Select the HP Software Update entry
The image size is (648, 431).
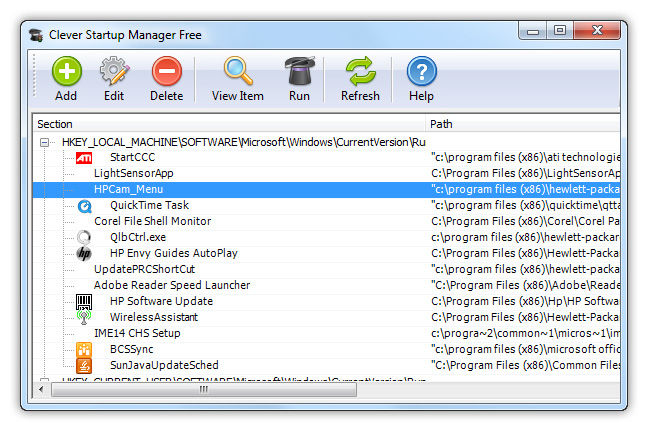161,301
